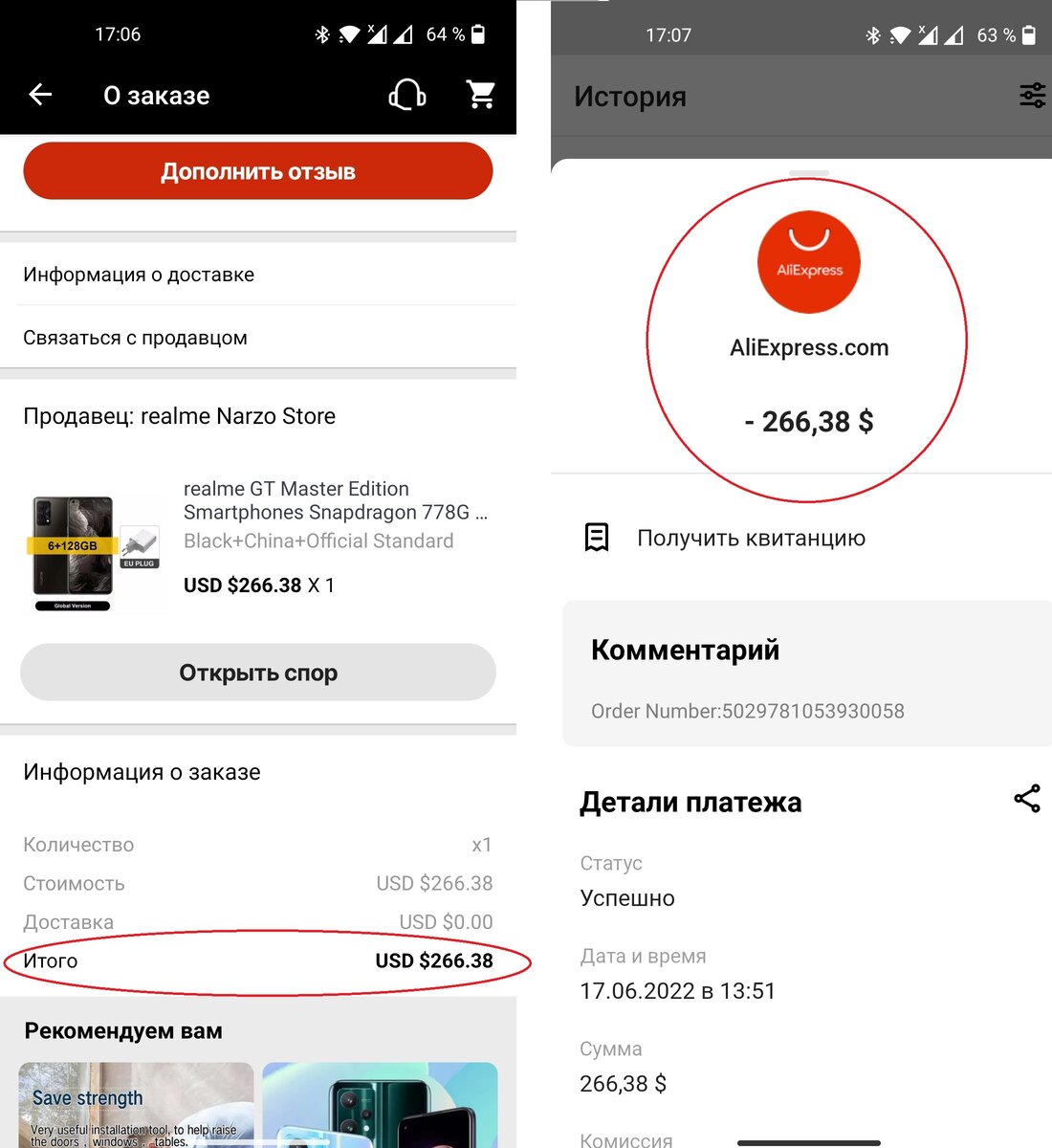Open customer support headset icon
Viewport: 1052px width, 1148px height.
click(407, 95)
